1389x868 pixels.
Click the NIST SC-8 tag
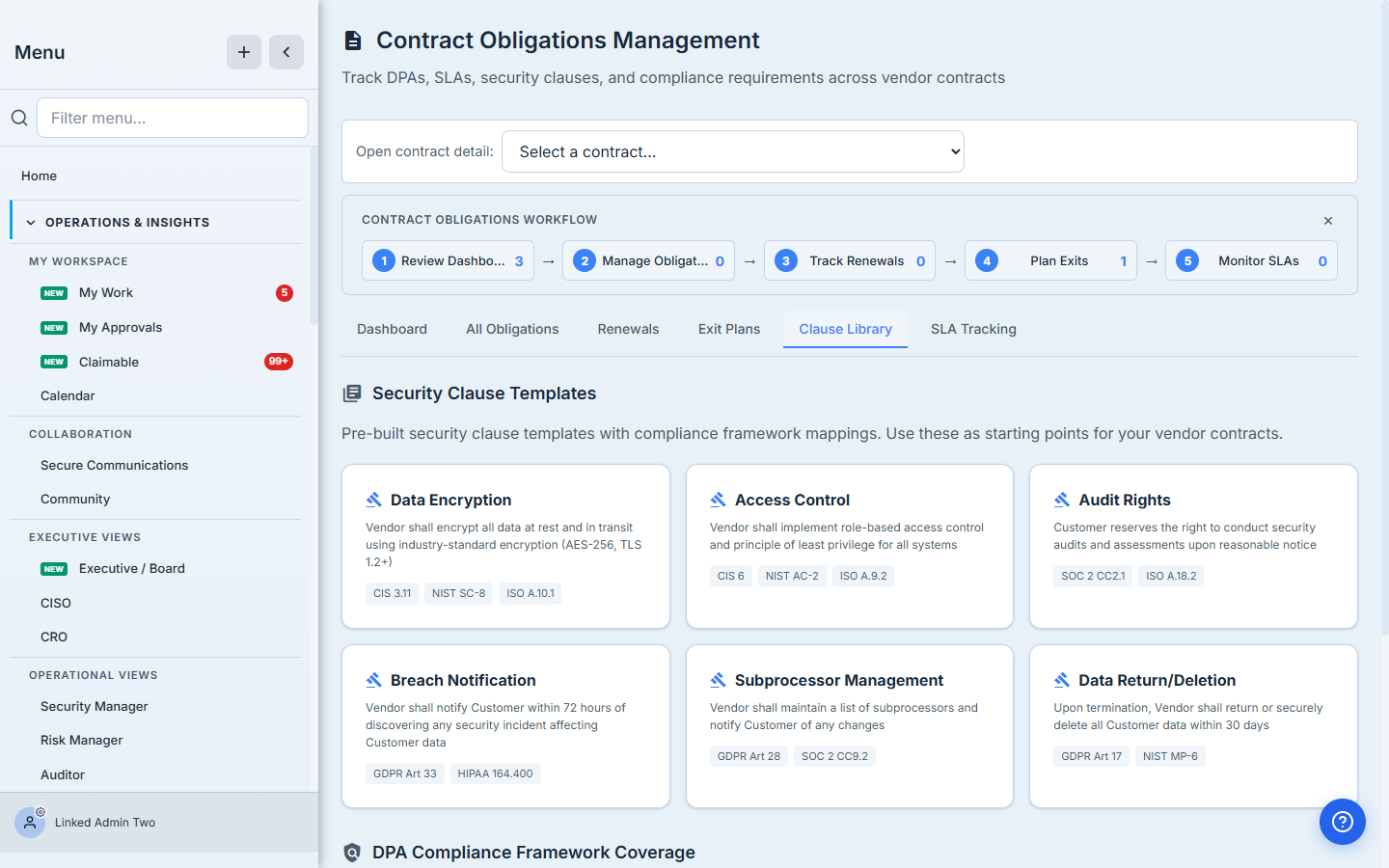[x=458, y=593]
